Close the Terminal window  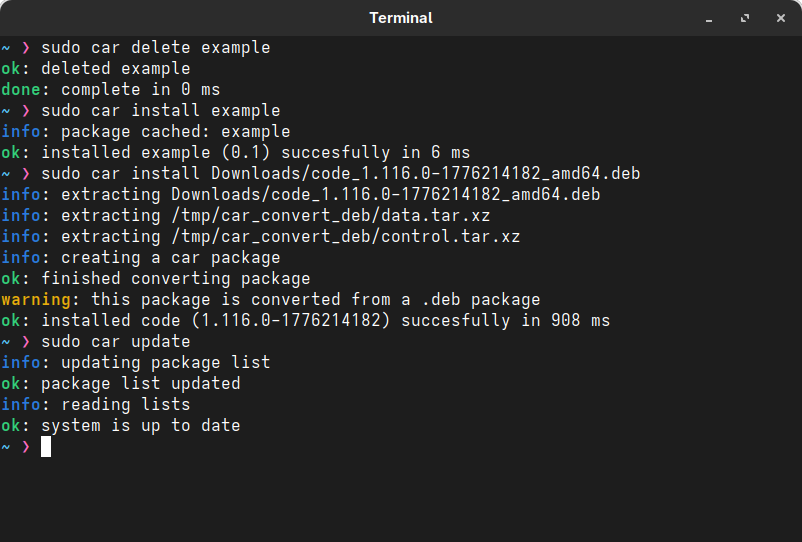pyautogui.click(x=780, y=18)
